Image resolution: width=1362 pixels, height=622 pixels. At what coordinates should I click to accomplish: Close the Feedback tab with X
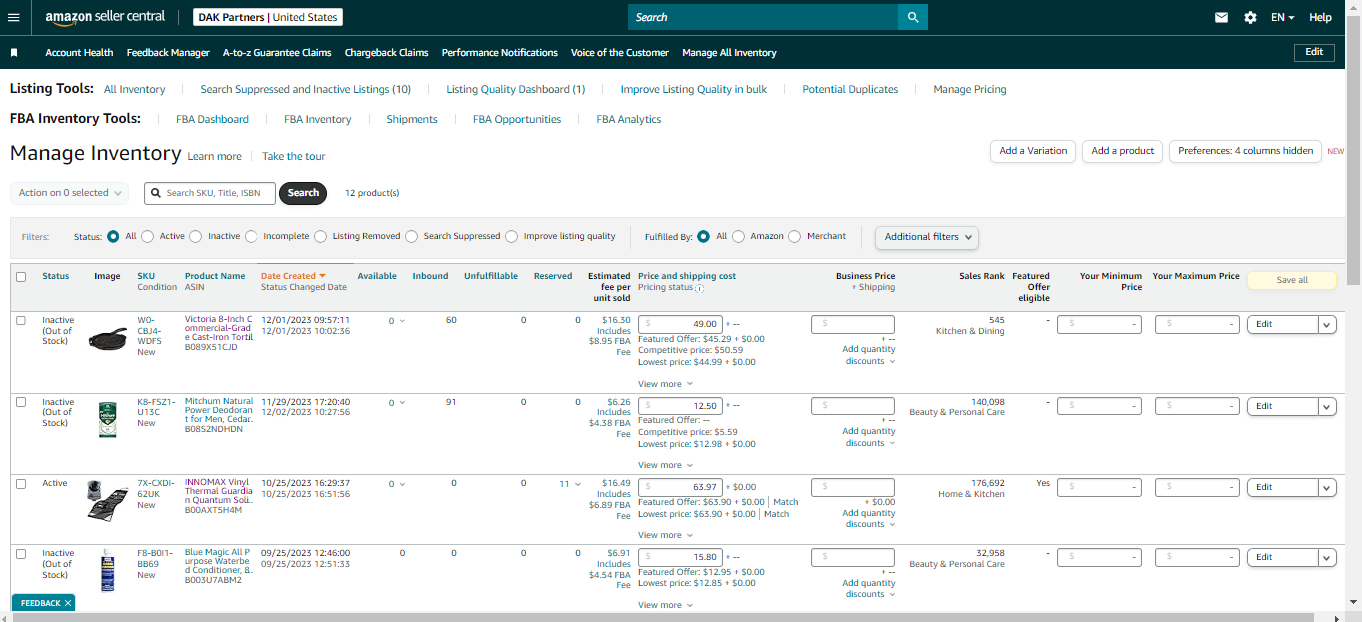coord(68,603)
